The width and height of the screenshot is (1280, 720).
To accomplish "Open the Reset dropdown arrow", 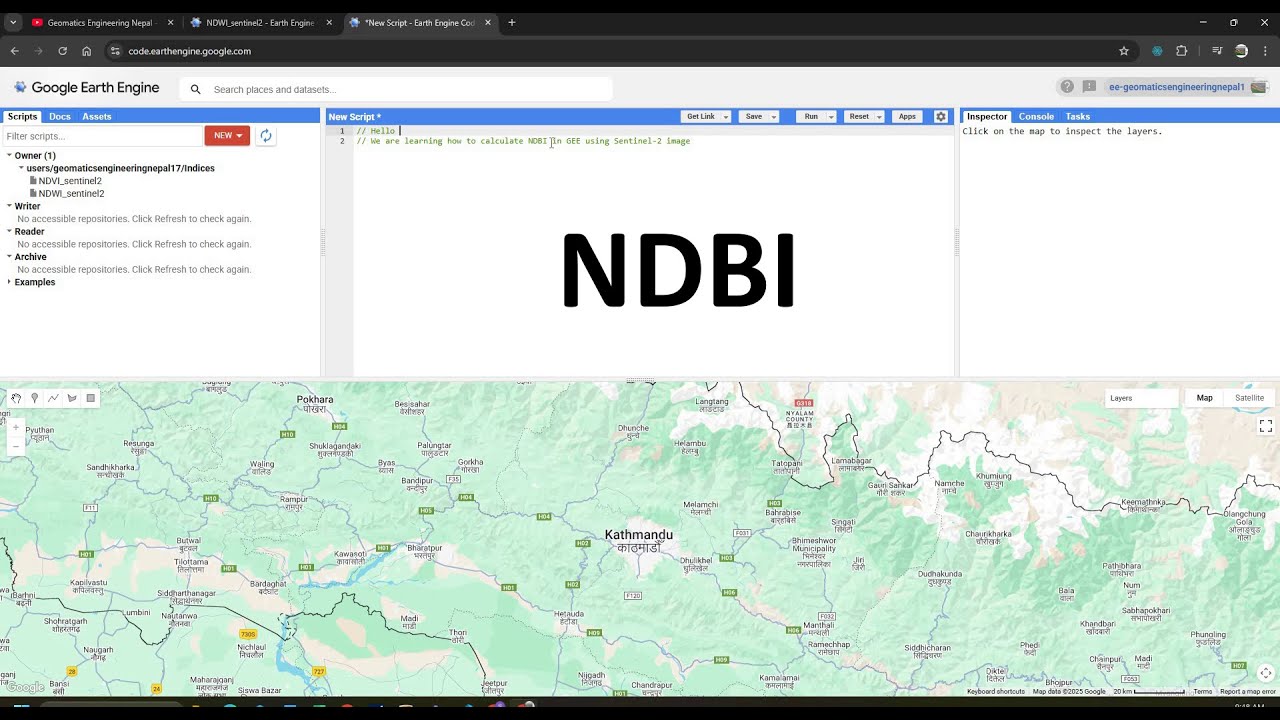I will pos(879,117).
